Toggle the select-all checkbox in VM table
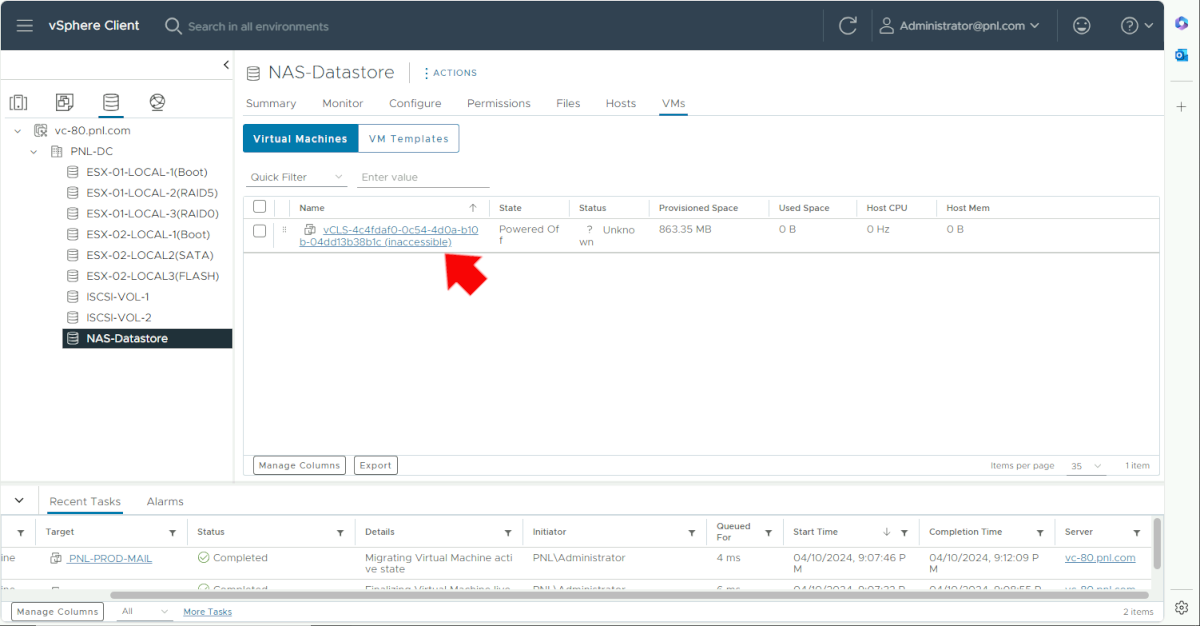This screenshot has height=626, width=1200. 260,207
